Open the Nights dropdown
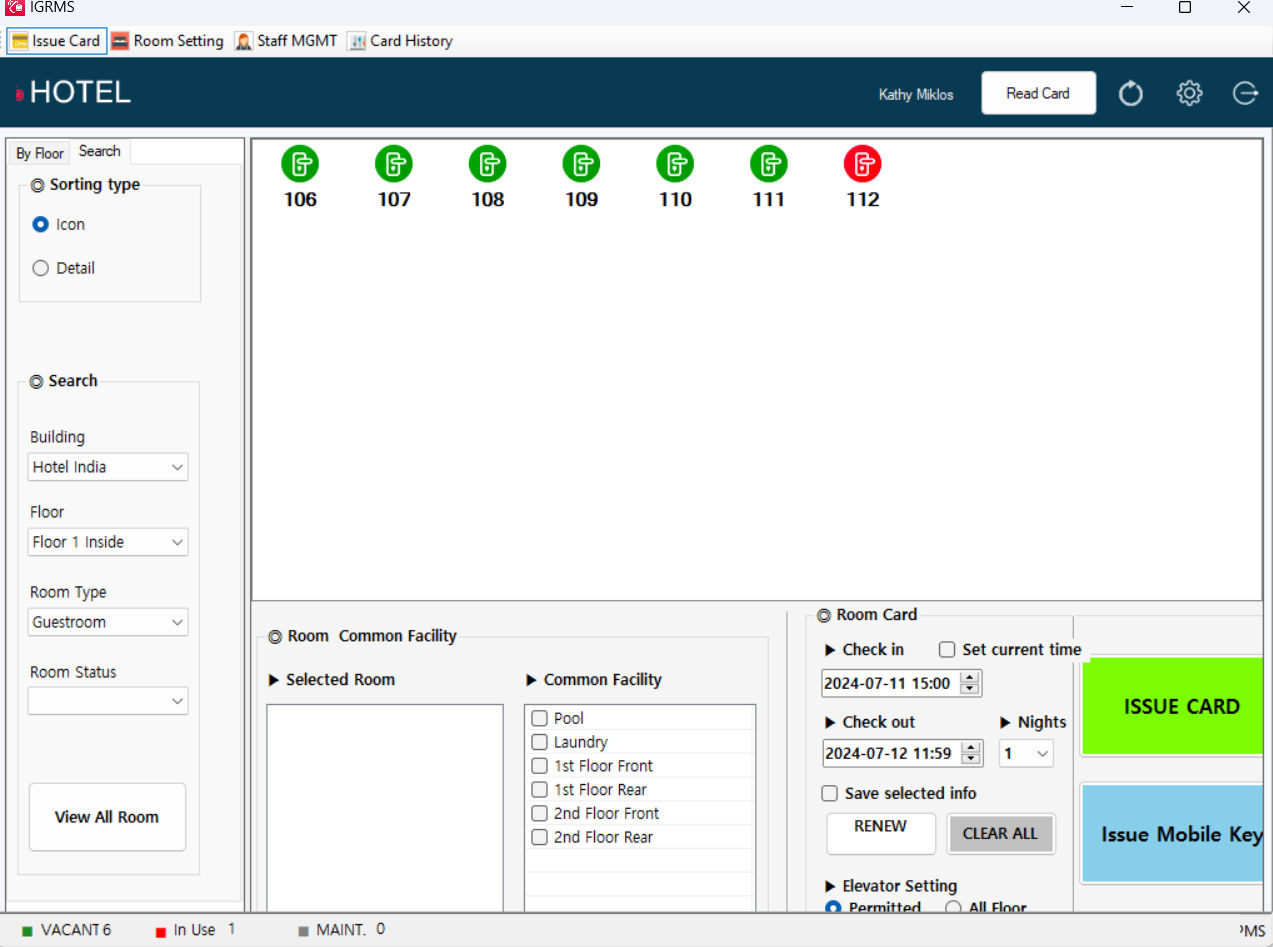Screen dimensions: 1273x947 (1026, 753)
